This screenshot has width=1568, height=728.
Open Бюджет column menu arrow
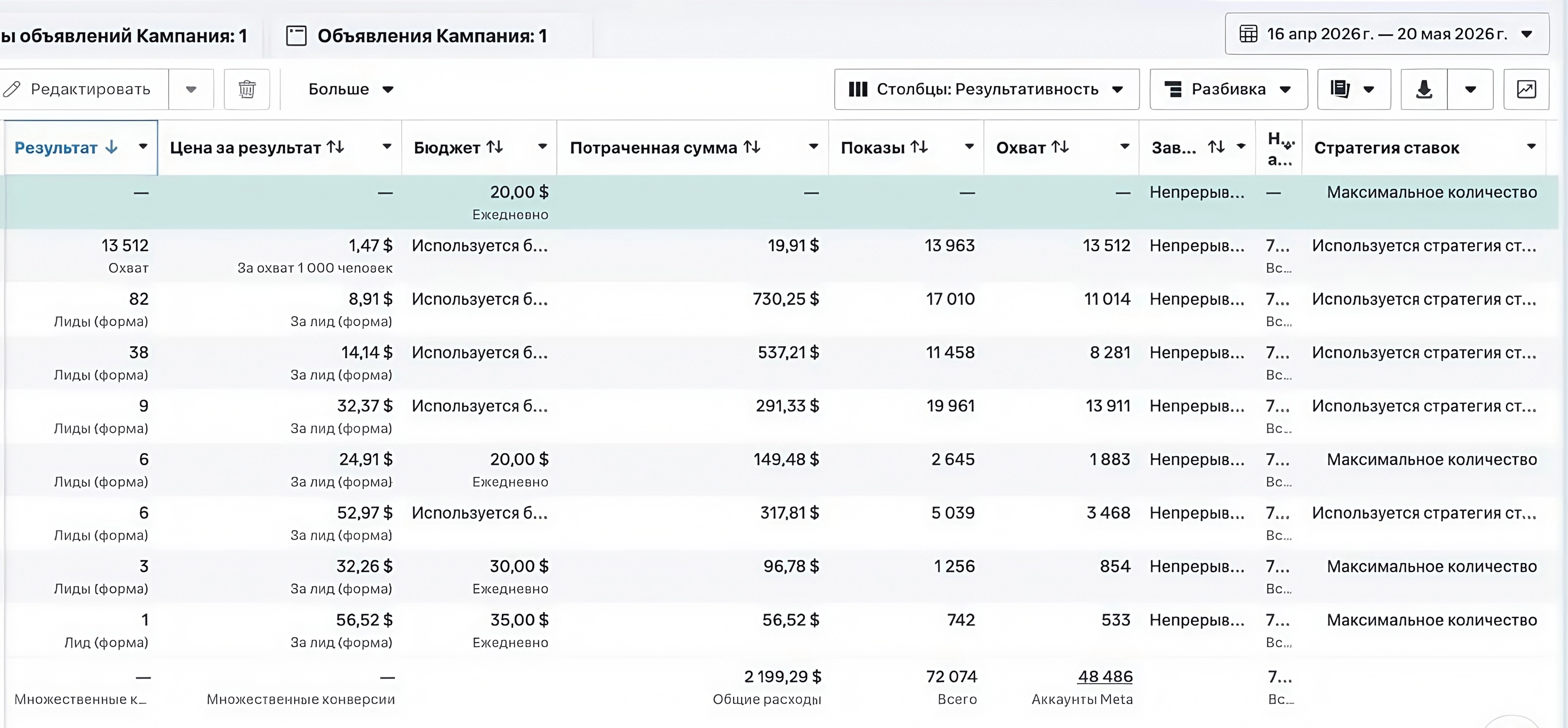coord(542,147)
